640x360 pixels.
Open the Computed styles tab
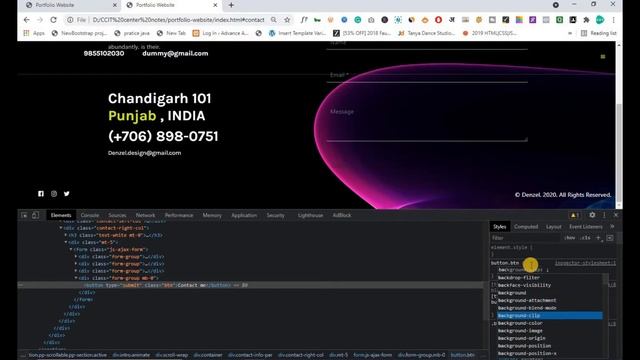[526, 227]
